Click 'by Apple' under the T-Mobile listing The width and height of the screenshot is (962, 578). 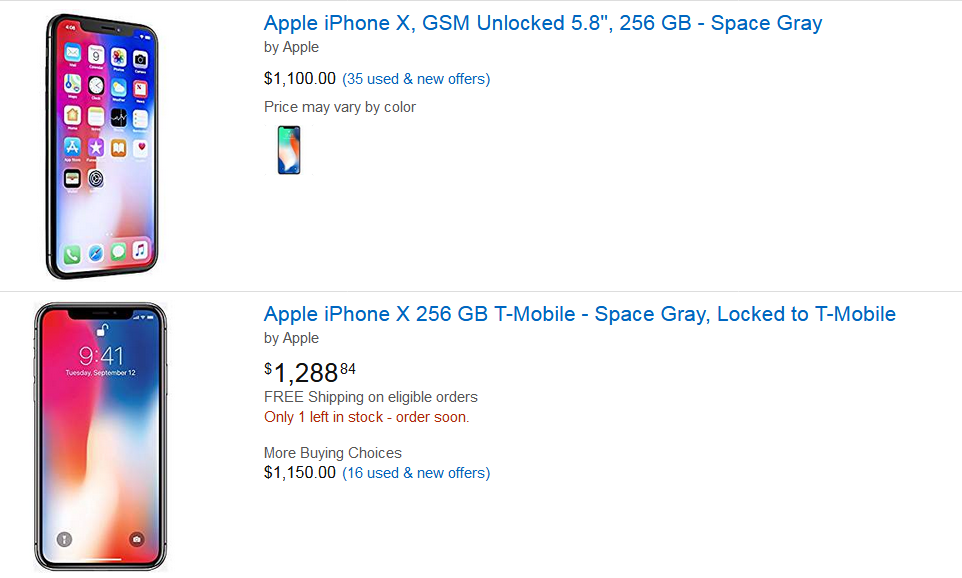pyautogui.click(x=291, y=338)
